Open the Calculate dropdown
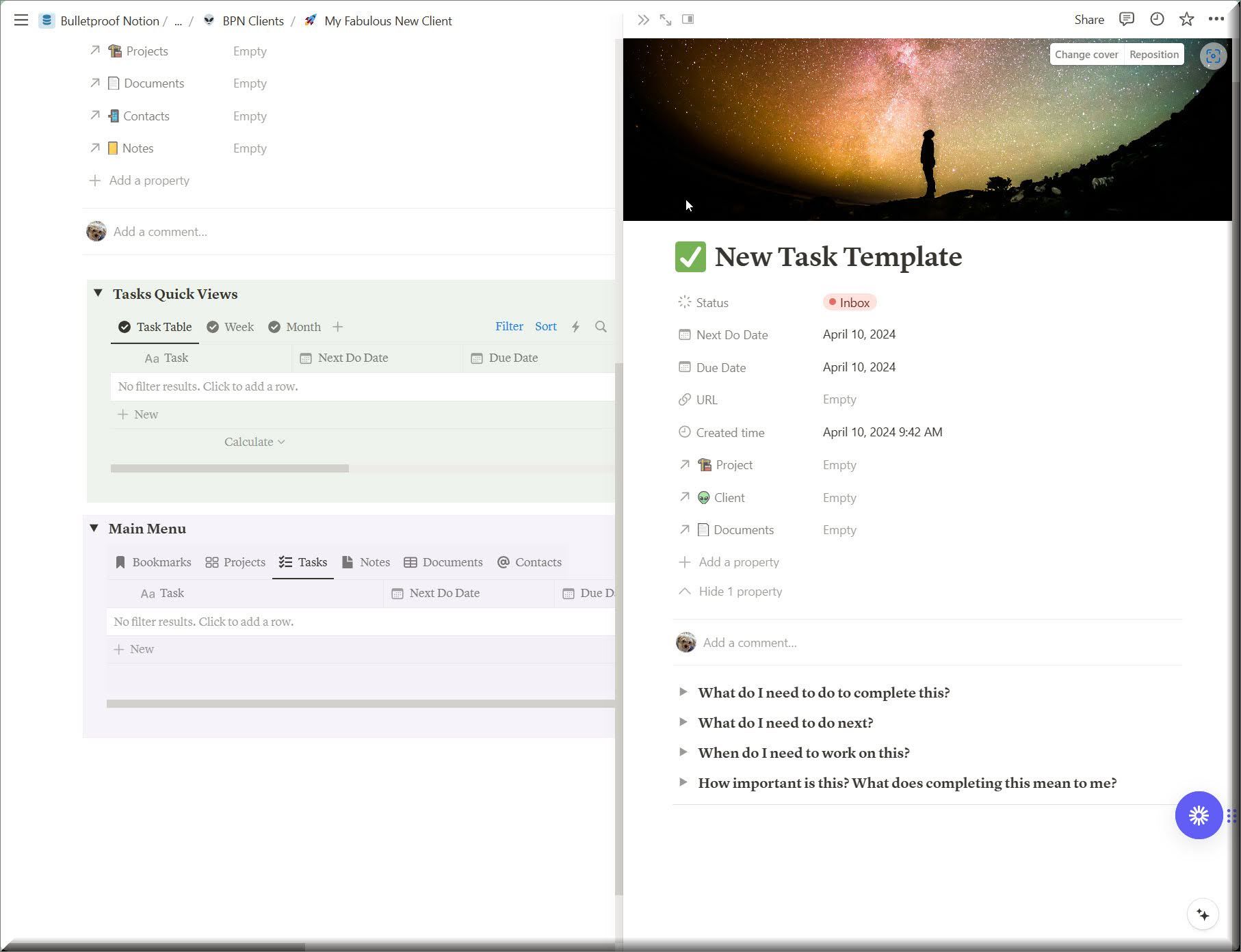 click(x=254, y=442)
